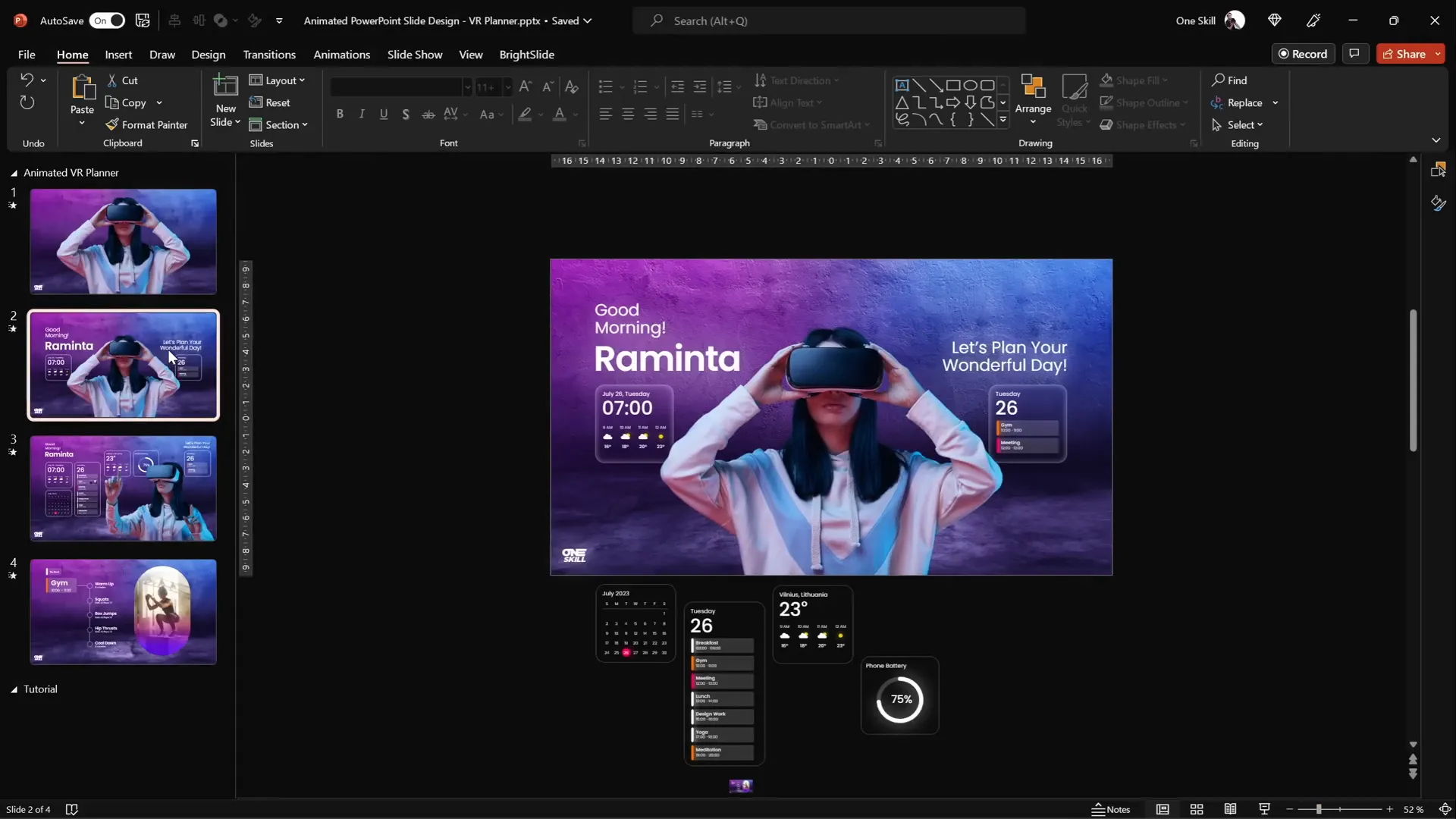
Task: Switch to Slide Sorter view
Action: click(1197, 809)
